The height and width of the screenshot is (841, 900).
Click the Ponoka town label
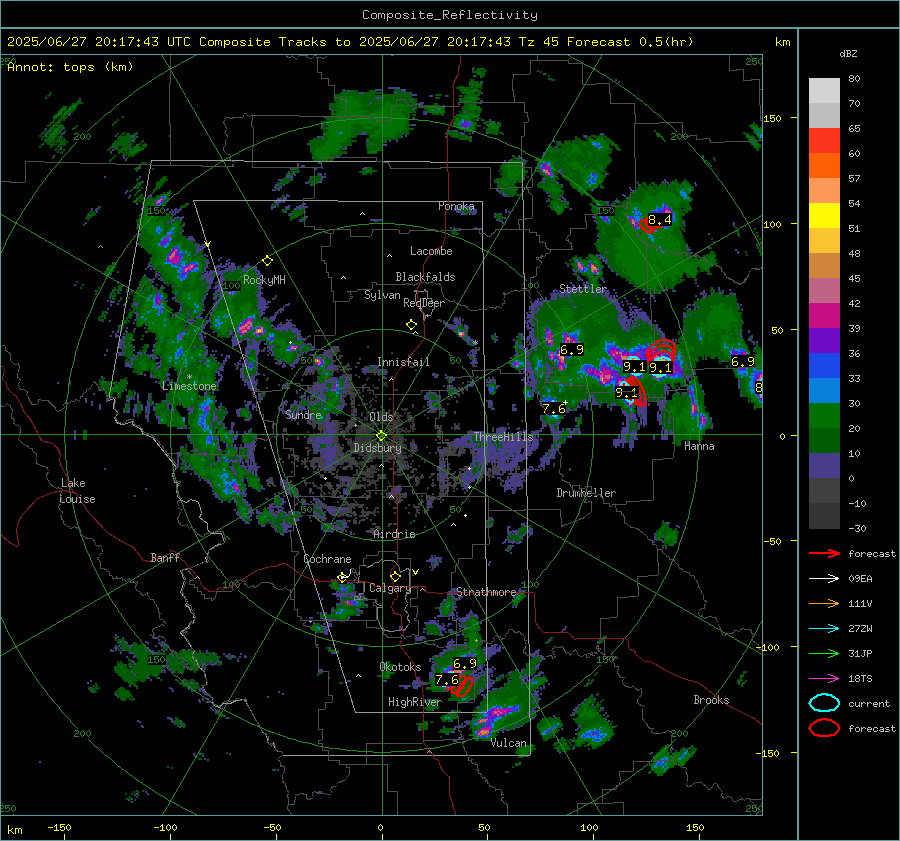[456, 206]
